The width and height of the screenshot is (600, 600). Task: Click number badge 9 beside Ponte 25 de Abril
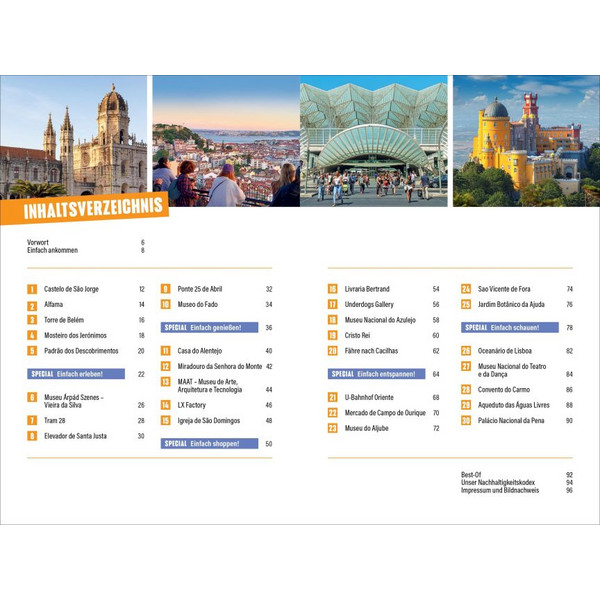[x=166, y=289]
